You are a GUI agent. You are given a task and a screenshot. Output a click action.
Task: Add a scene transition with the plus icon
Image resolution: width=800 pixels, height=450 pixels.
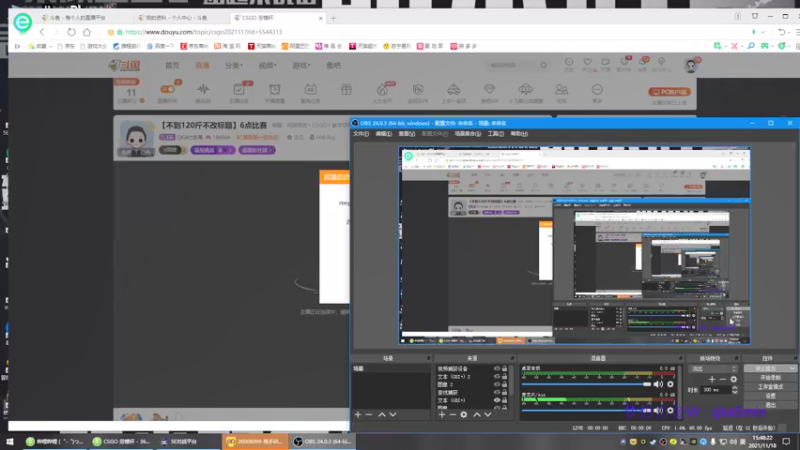click(x=712, y=379)
